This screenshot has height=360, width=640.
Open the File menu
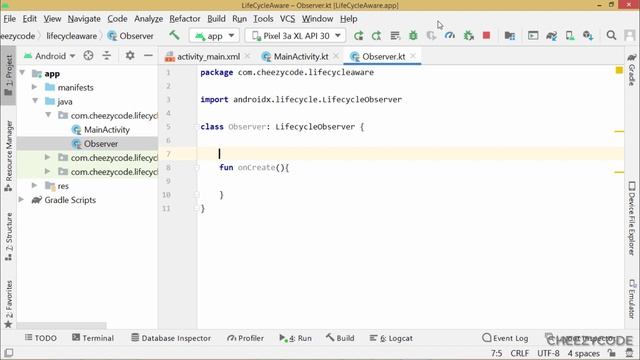(x=9, y=19)
